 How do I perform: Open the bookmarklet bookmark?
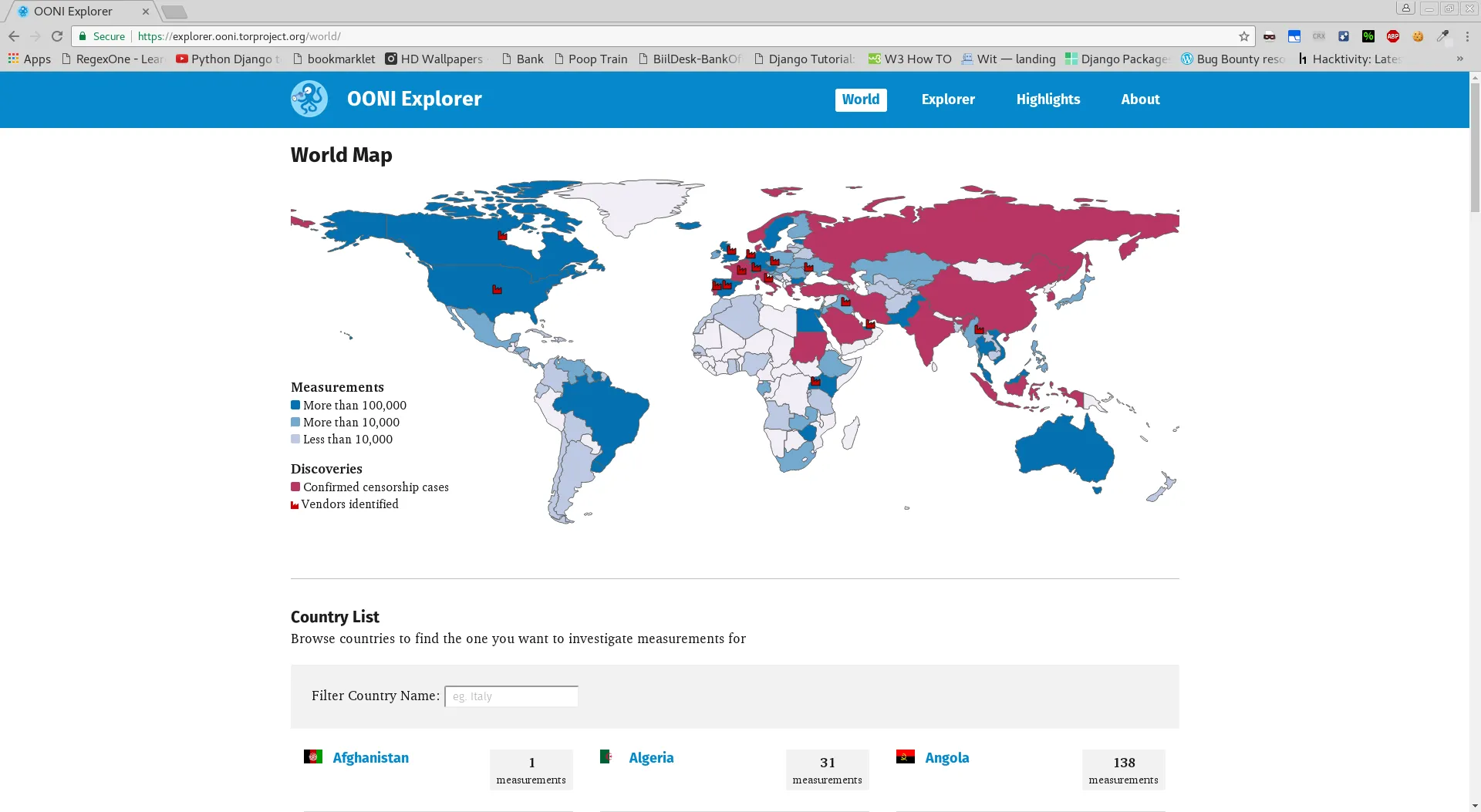[334, 59]
